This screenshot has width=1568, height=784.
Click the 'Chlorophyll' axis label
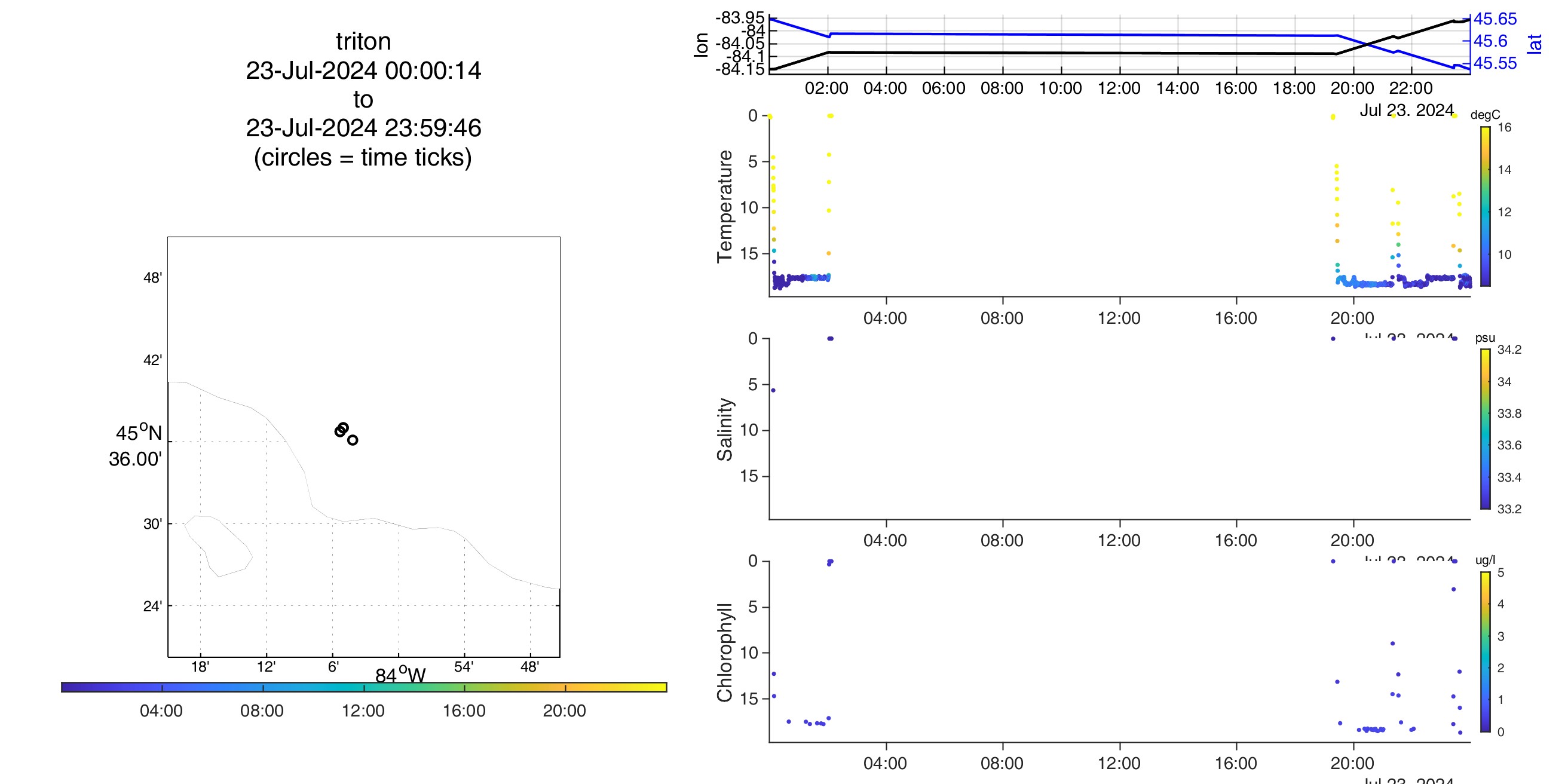click(724, 653)
